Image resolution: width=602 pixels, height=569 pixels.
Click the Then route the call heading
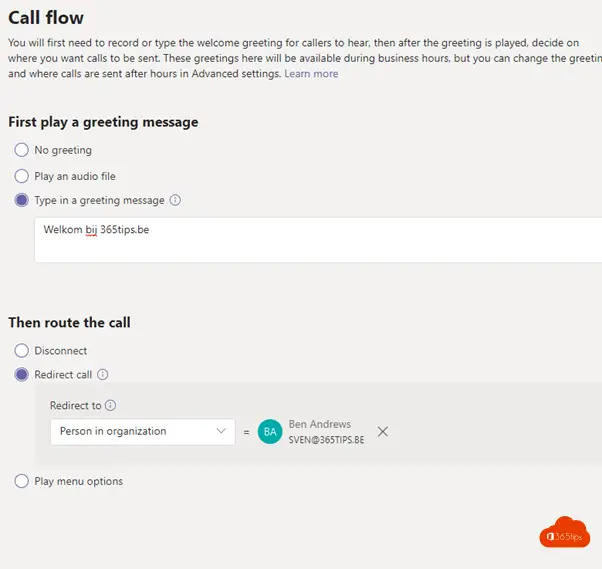click(x=69, y=323)
